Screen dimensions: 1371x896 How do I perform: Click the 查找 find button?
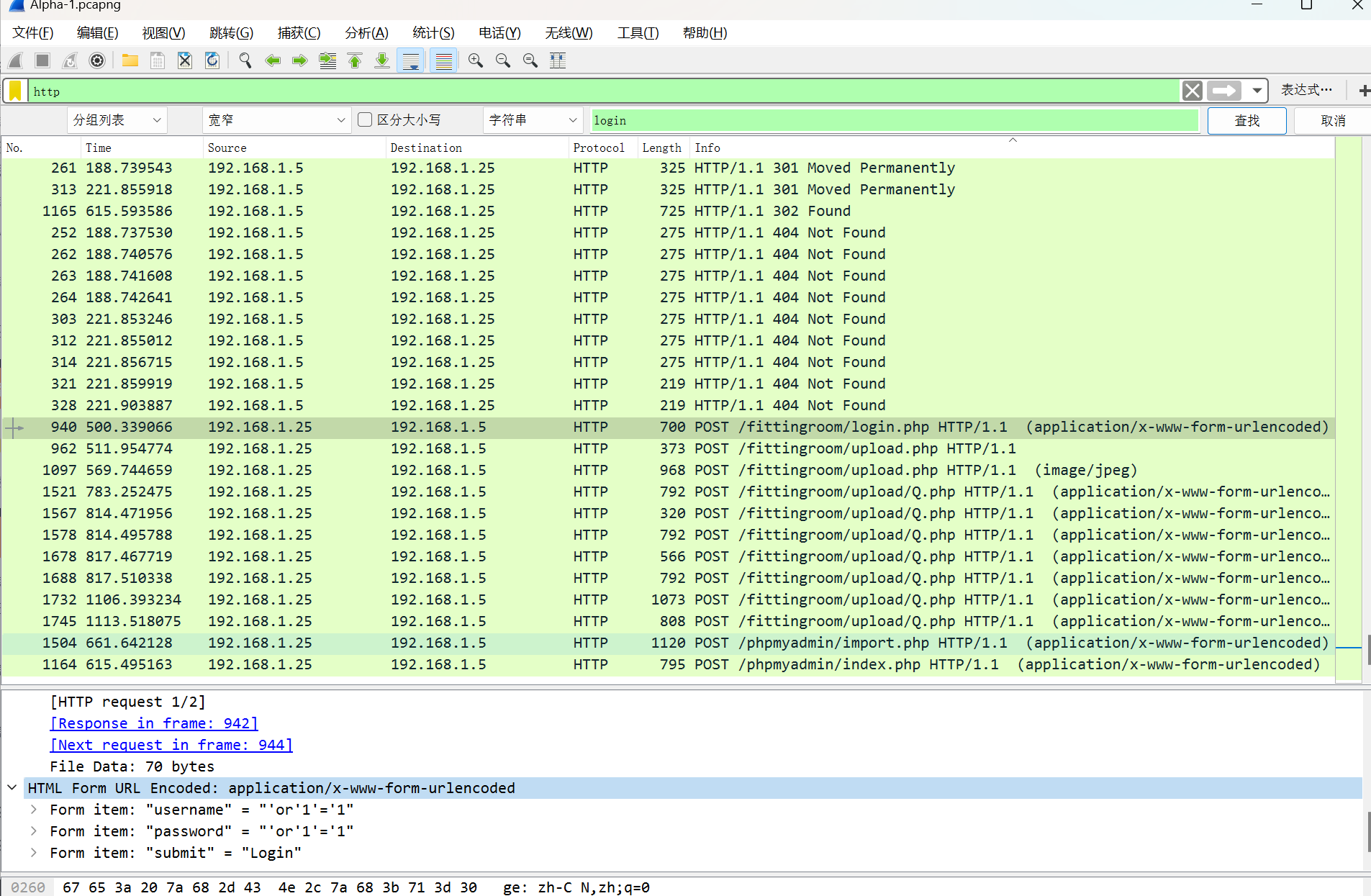(x=1246, y=120)
